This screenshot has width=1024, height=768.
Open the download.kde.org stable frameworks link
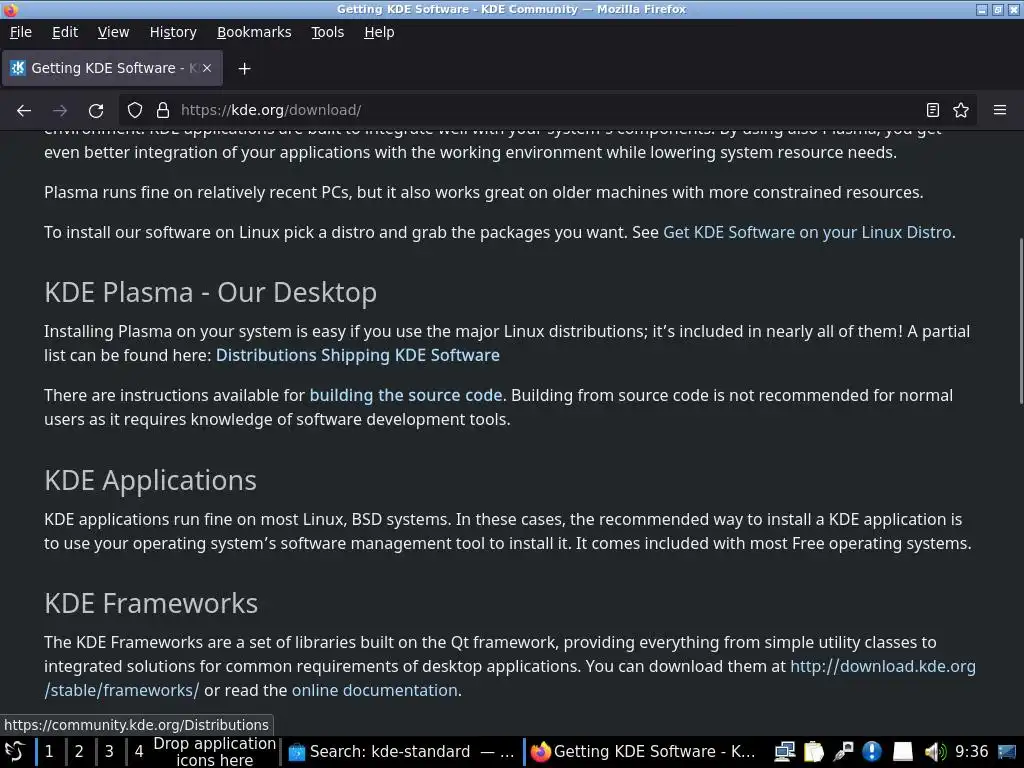coord(883,667)
